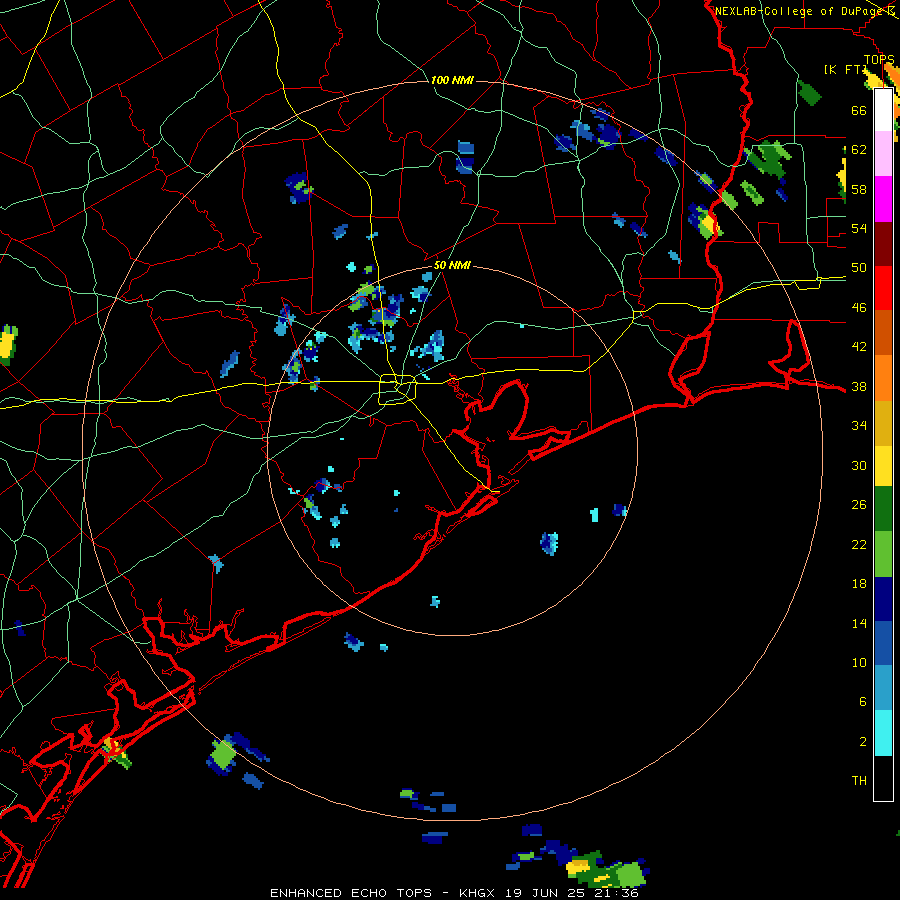The width and height of the screenshot is (900, 900).
Task: Select the bright yellow color scale swatch
Action: pyautogui.click(x=883, y=466)
